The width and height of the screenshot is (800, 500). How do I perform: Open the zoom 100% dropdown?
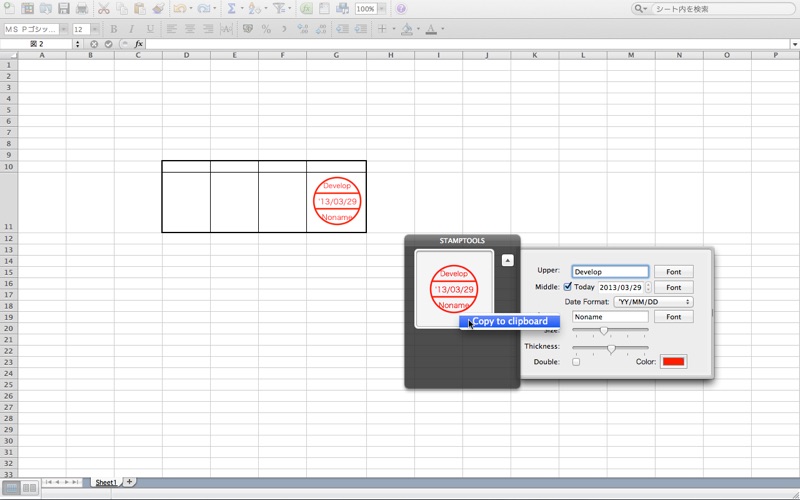[x=382, y=9]
